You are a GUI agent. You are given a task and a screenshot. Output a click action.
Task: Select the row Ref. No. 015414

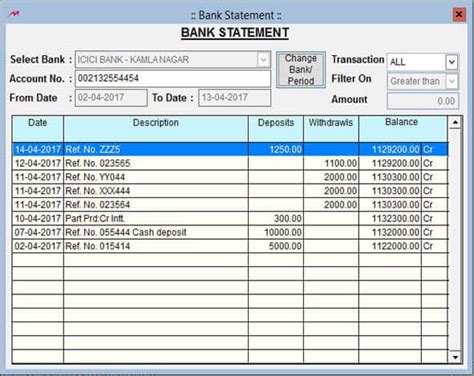[x=230, y=246]
